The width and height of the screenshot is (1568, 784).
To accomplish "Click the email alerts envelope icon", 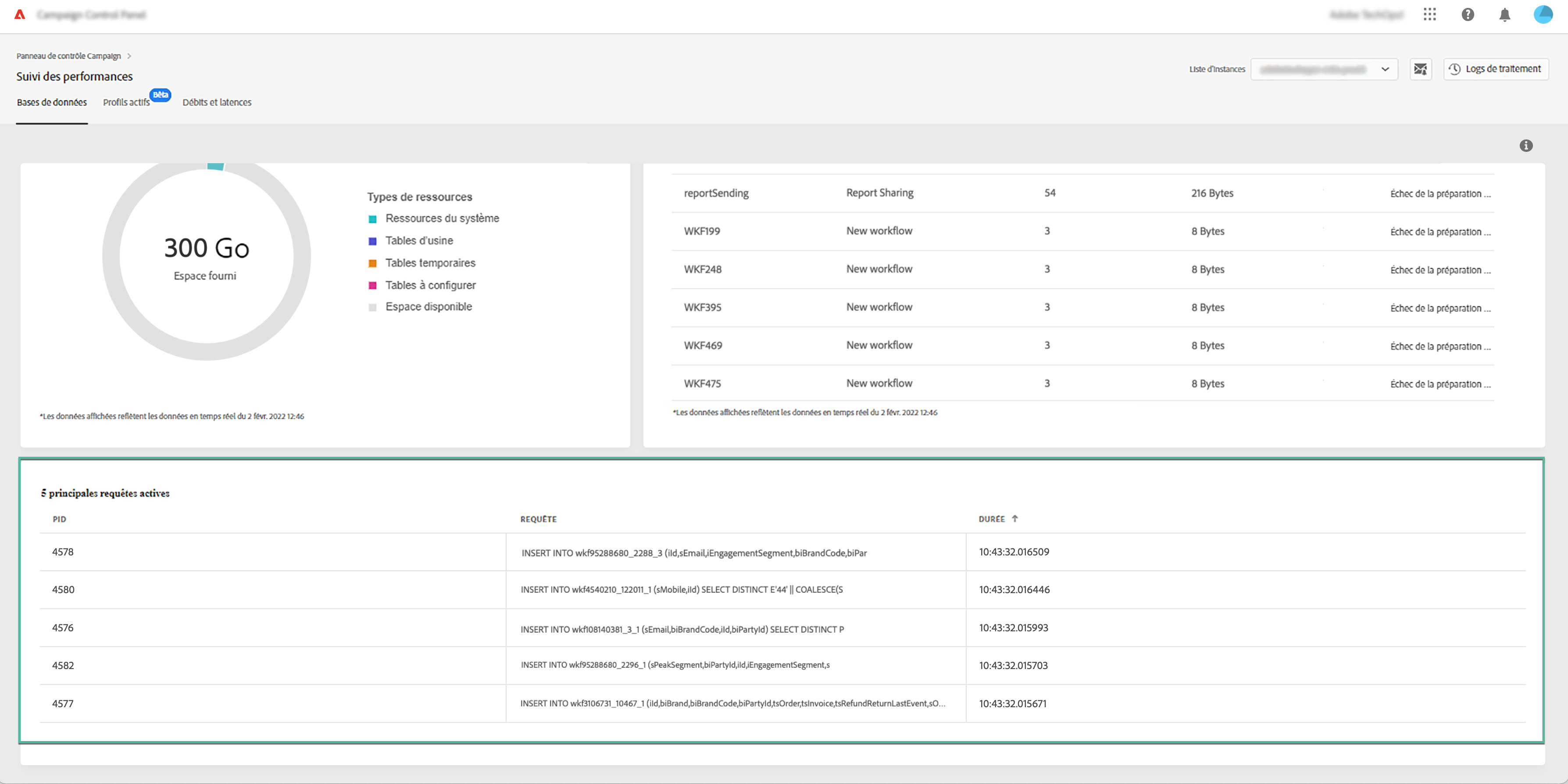I will coord(1420,69).
